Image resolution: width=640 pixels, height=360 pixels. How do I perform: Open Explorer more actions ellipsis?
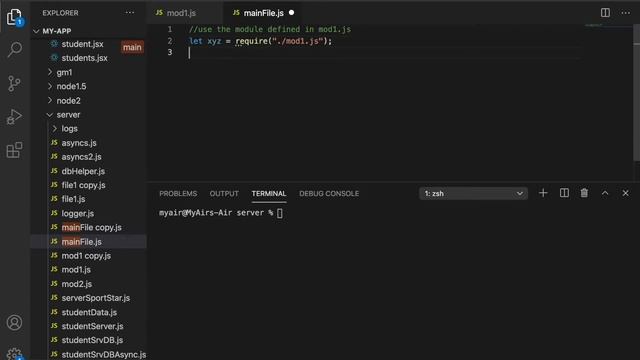(130, 13)
